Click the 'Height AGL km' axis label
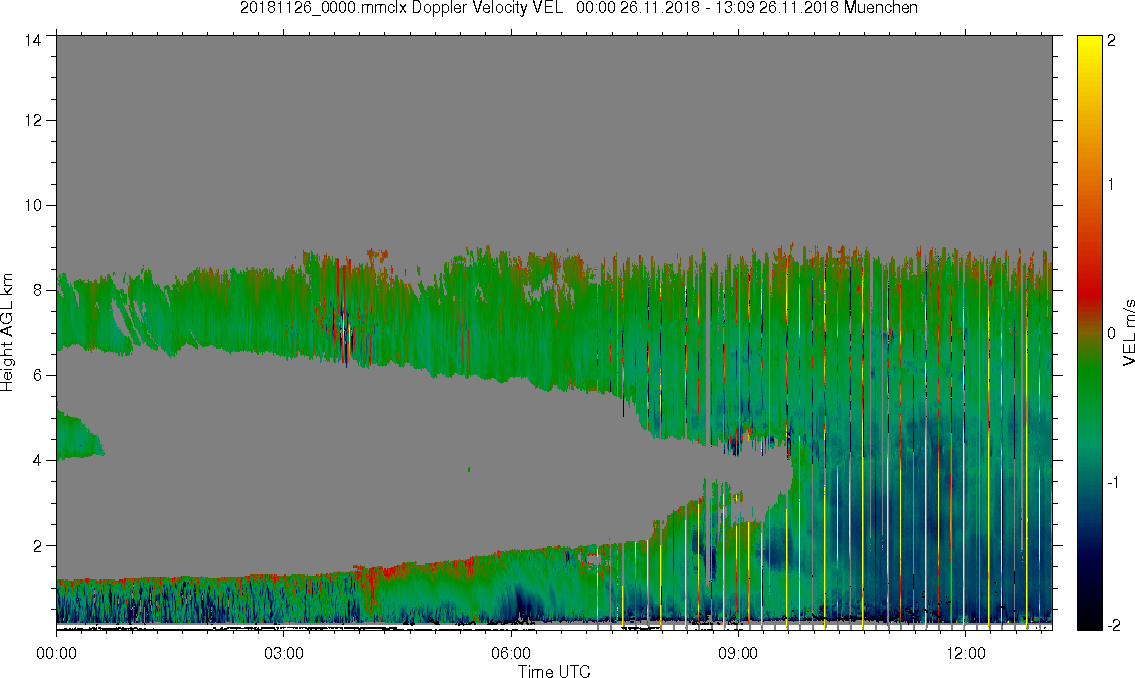This screenshot has height=678, width=1135. click(x=7, y=333)
